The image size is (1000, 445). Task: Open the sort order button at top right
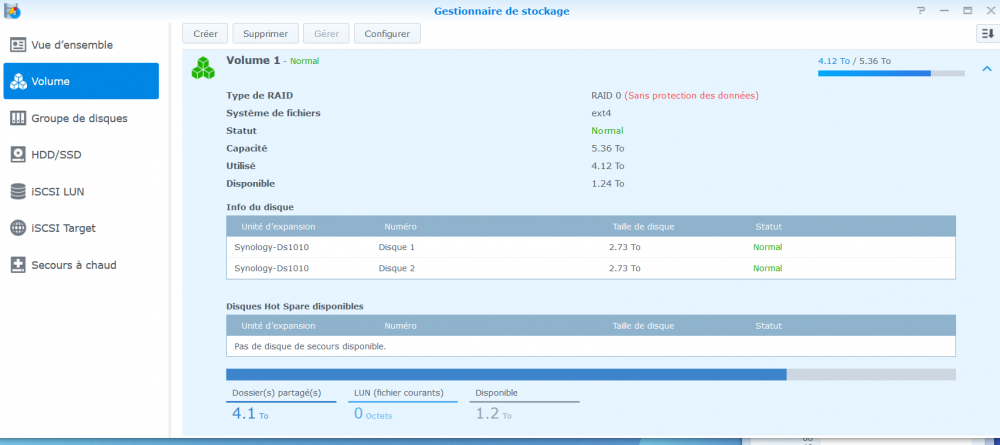(986, 34)
